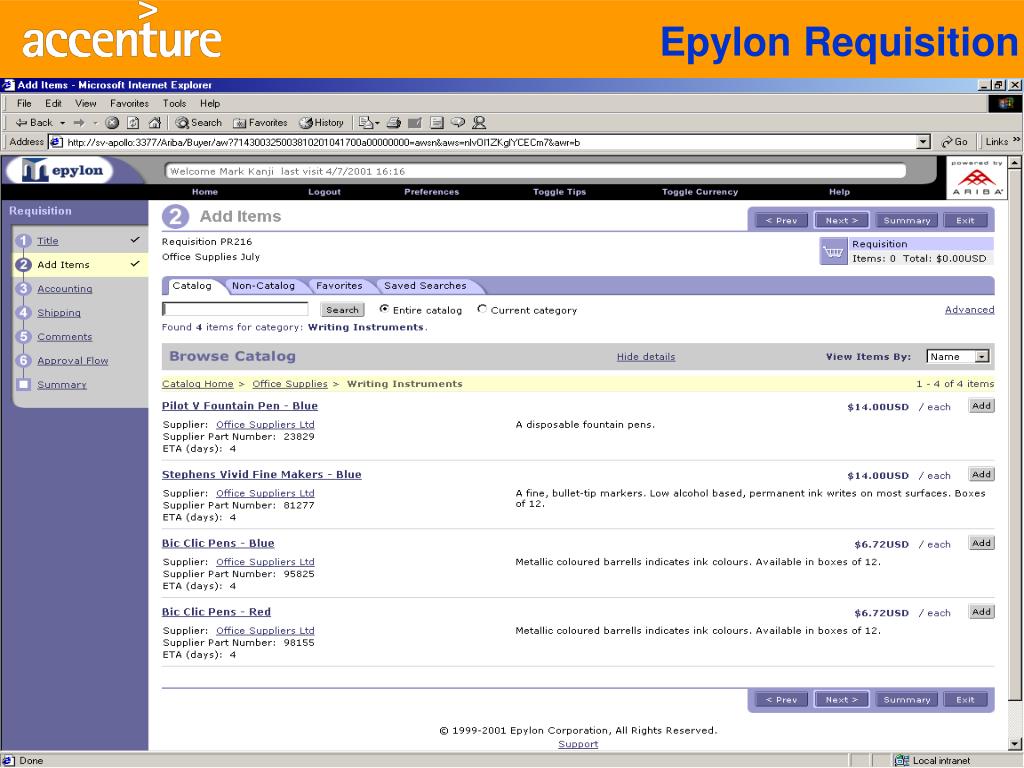The width and height of the screenshot is (1024, 768).
Task: Click Toggle Currency in navigation bar
Action: pyautogui.click(x=699, y=192)
